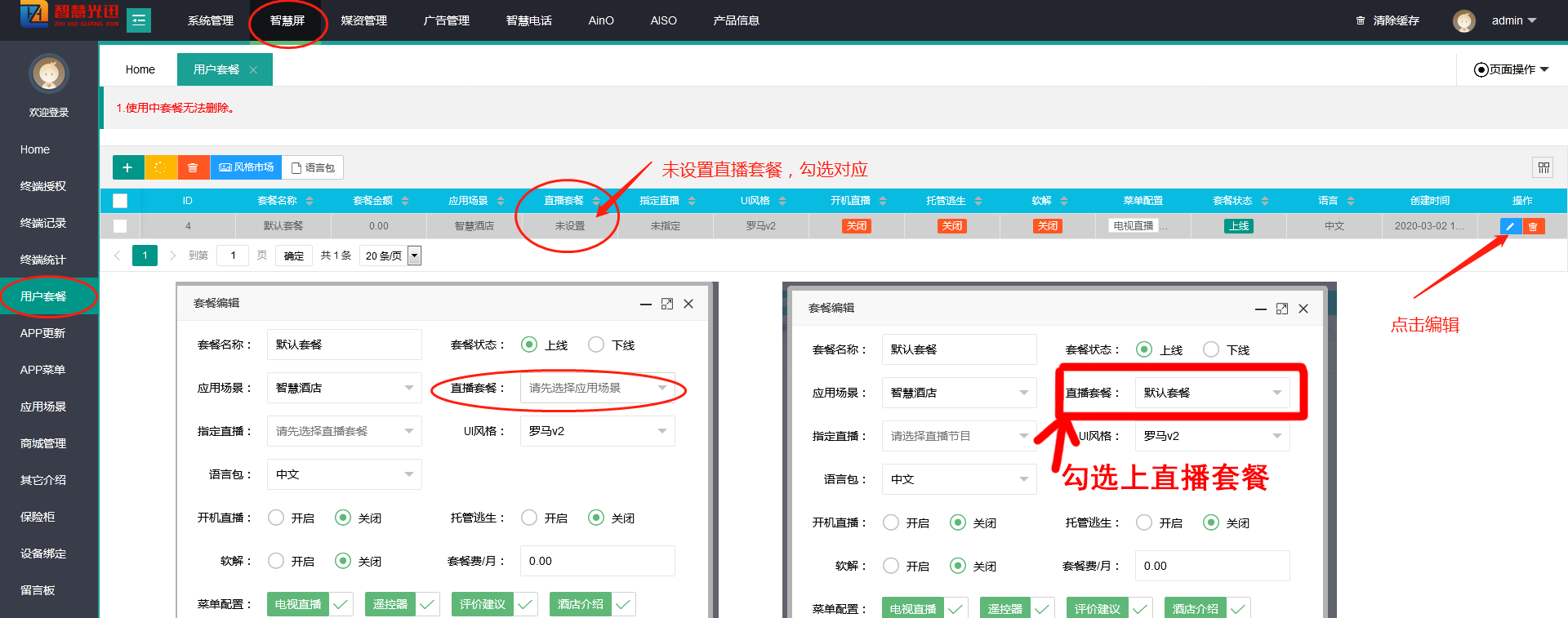
Task: Sort table by the 套餐金额 column arrows
Action: click(x=405, y=201)
